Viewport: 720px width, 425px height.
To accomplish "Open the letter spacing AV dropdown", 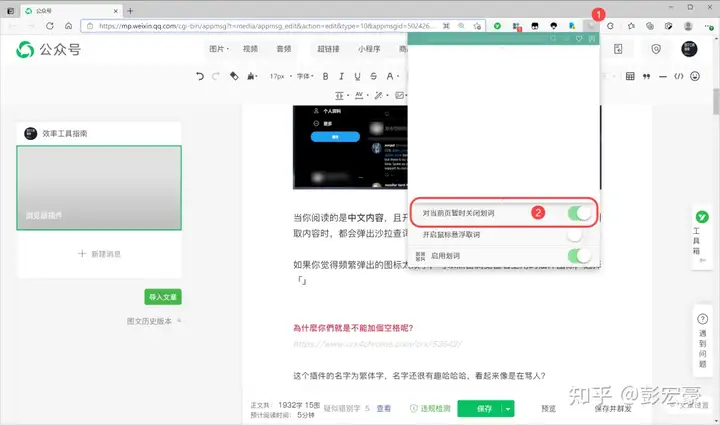I will 361,95.
